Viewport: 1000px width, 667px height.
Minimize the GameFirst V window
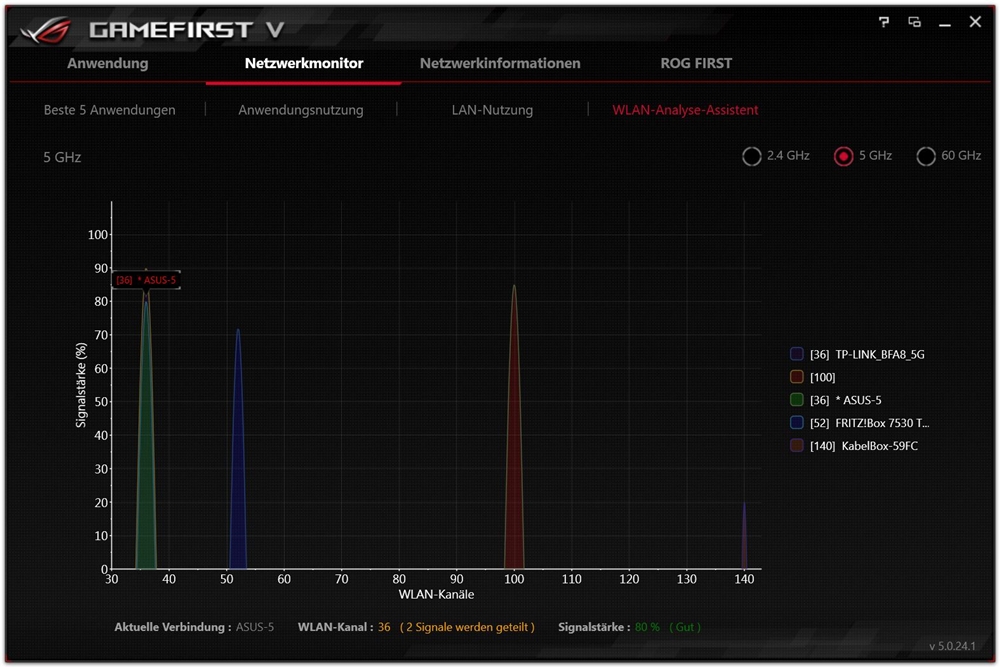tap(945, 26)
